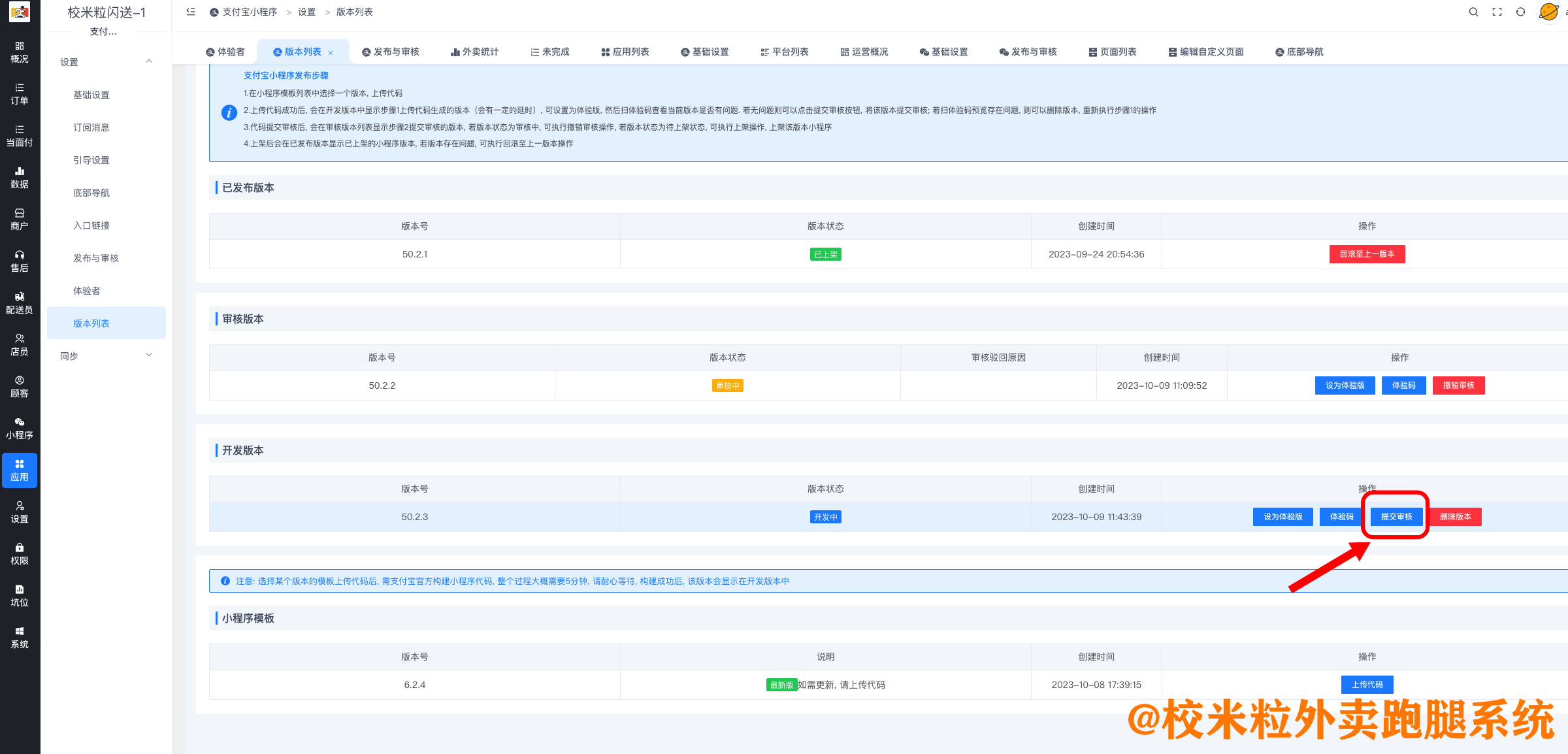Screen dimensions: 1568x754
Task: Open the 订单 section in the sidebar
Action: (20, 93)
